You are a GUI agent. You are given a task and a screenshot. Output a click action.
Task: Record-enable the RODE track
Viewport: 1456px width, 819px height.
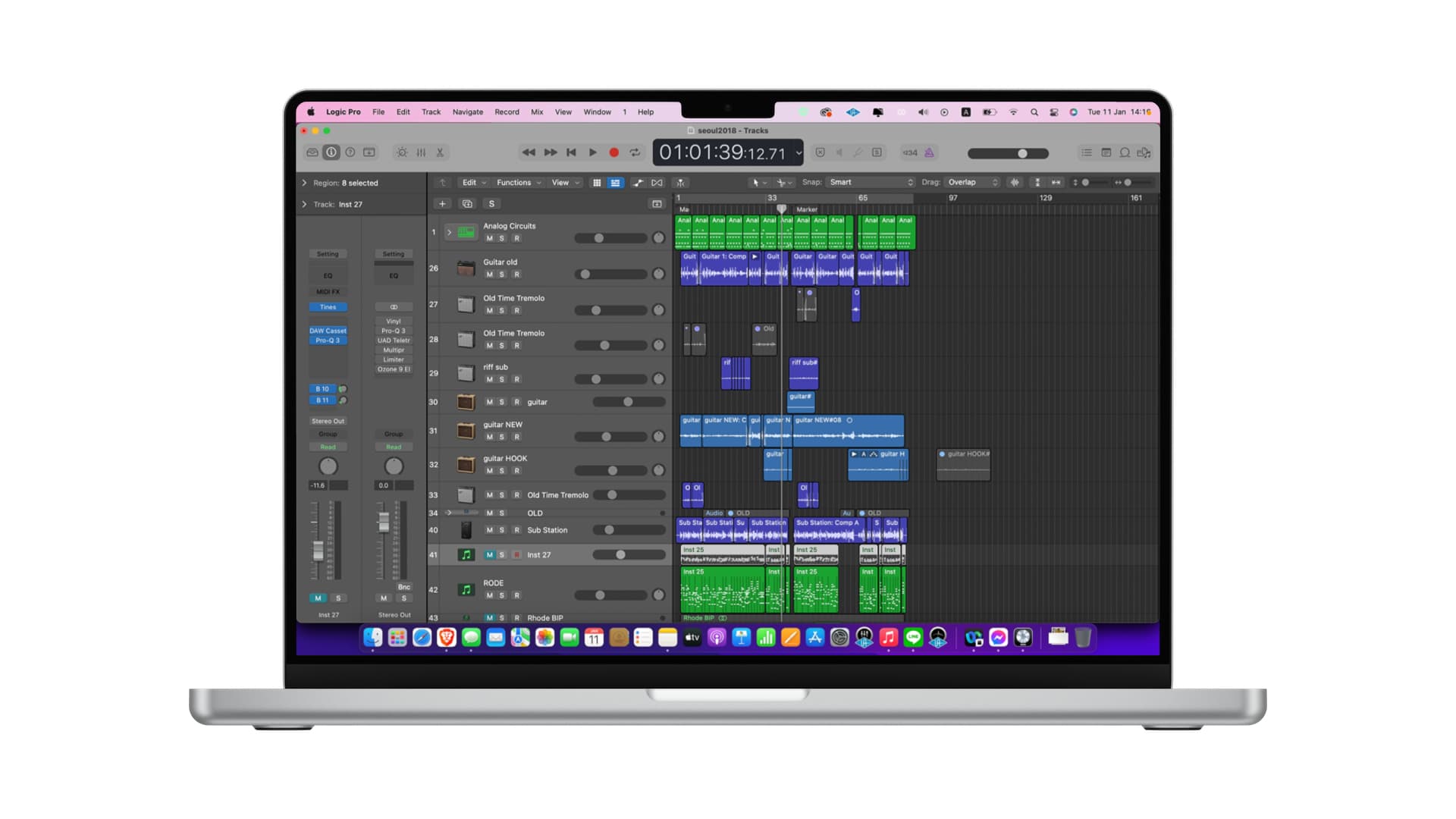pos(517,595)
